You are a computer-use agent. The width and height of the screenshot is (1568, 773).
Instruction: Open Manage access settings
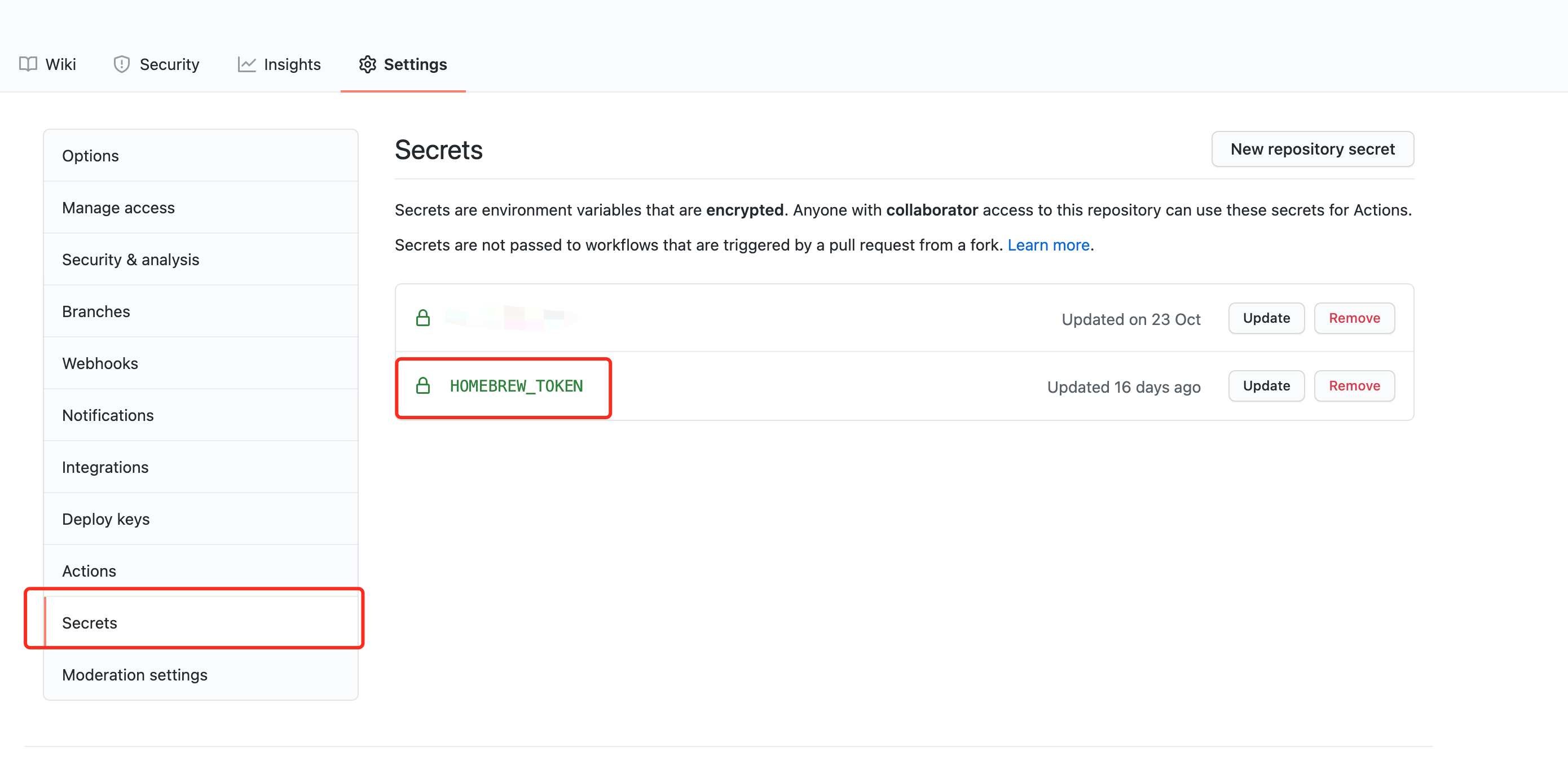click(x=118, y=208)
